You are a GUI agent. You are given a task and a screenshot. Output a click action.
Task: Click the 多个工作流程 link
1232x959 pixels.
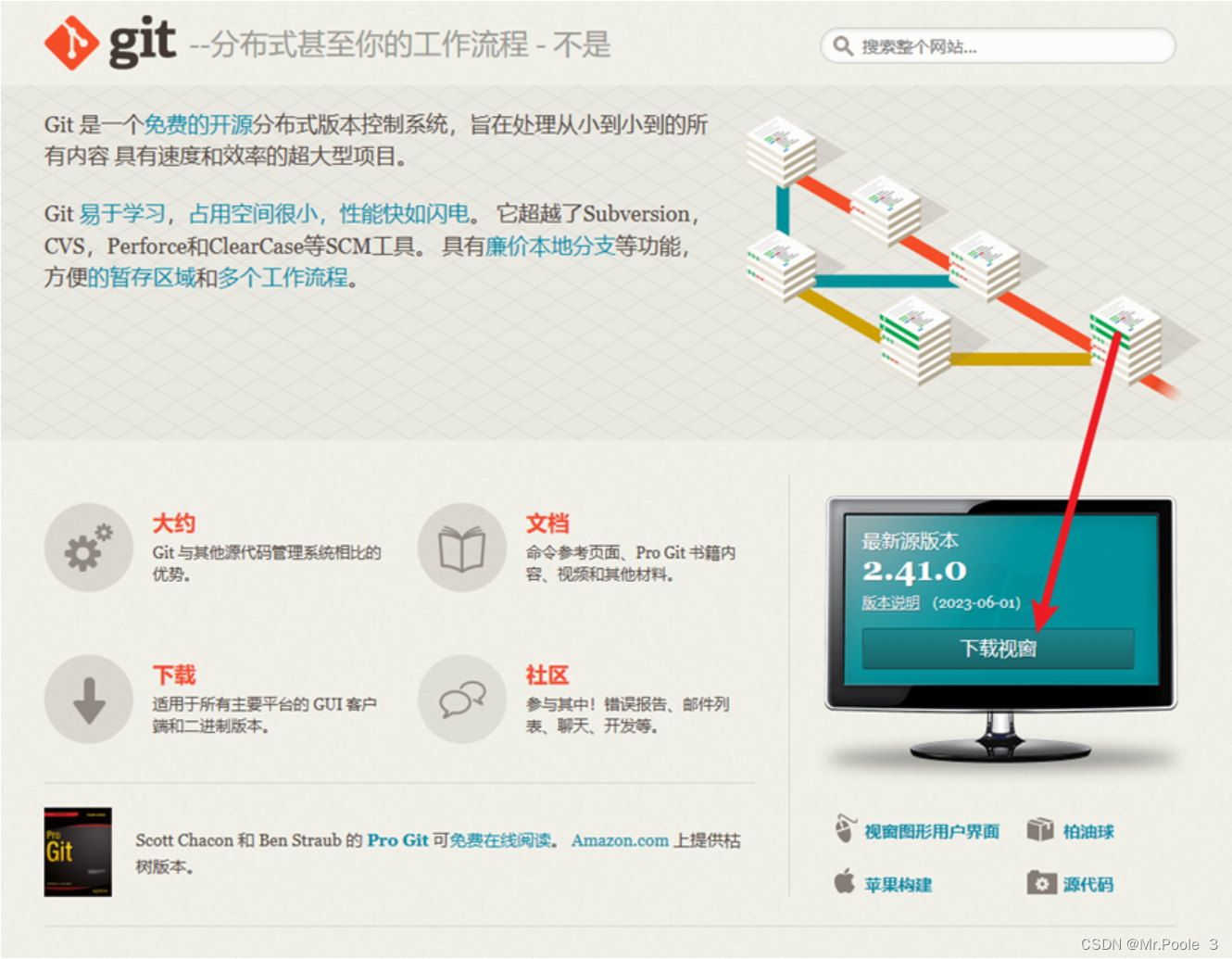coord(283,277)
